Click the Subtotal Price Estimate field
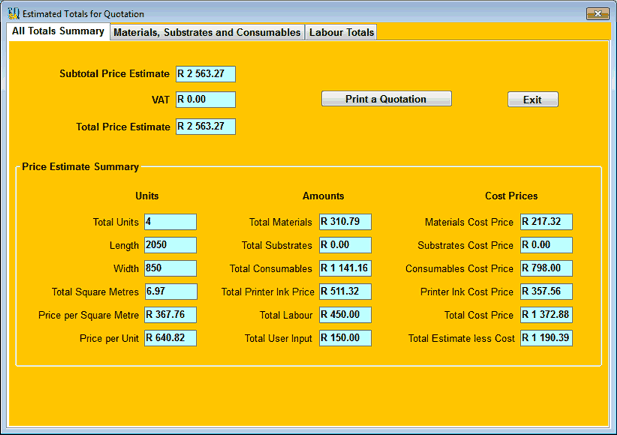 point(205,74)
